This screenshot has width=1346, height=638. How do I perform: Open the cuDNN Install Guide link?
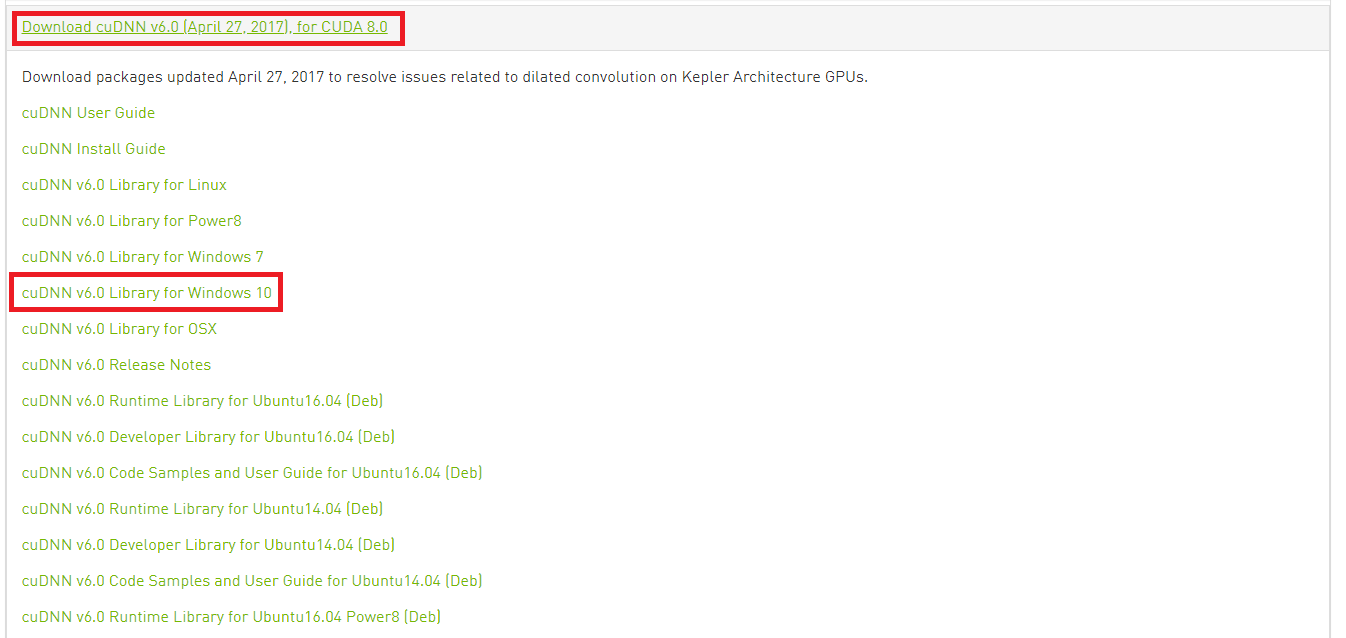(x=94, y=149)
